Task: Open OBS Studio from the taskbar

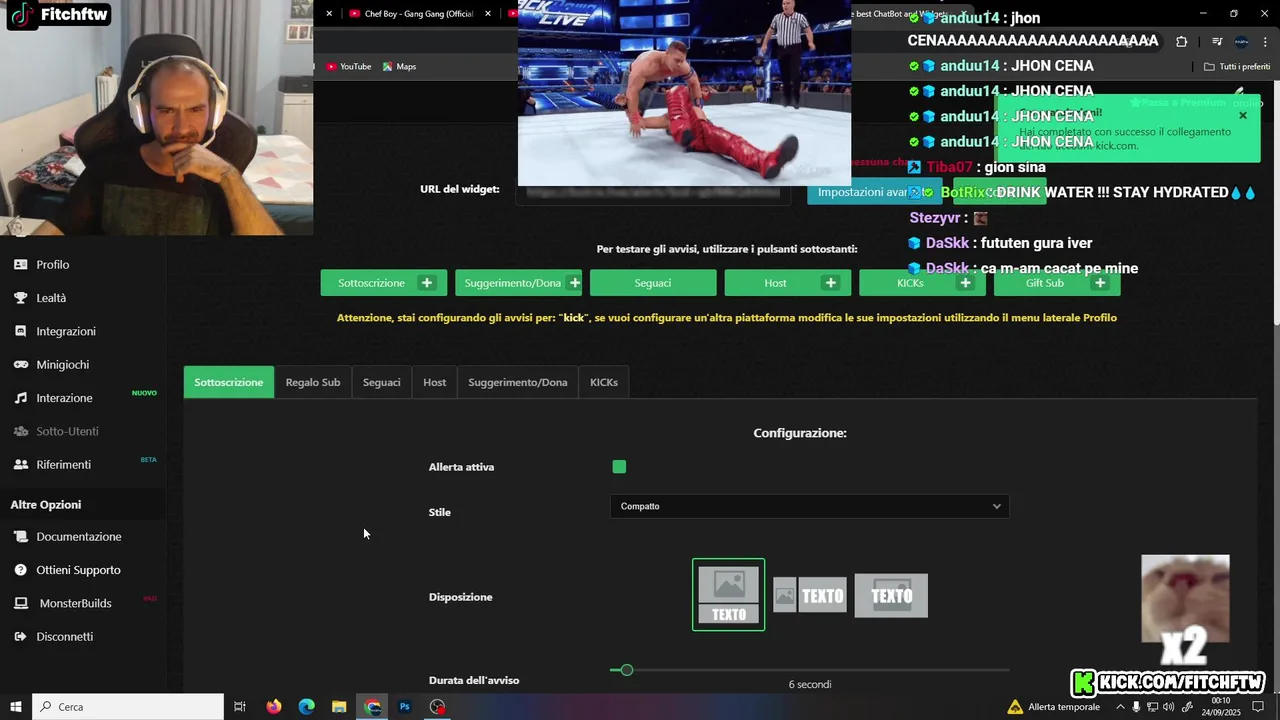Action: [437, 707]
